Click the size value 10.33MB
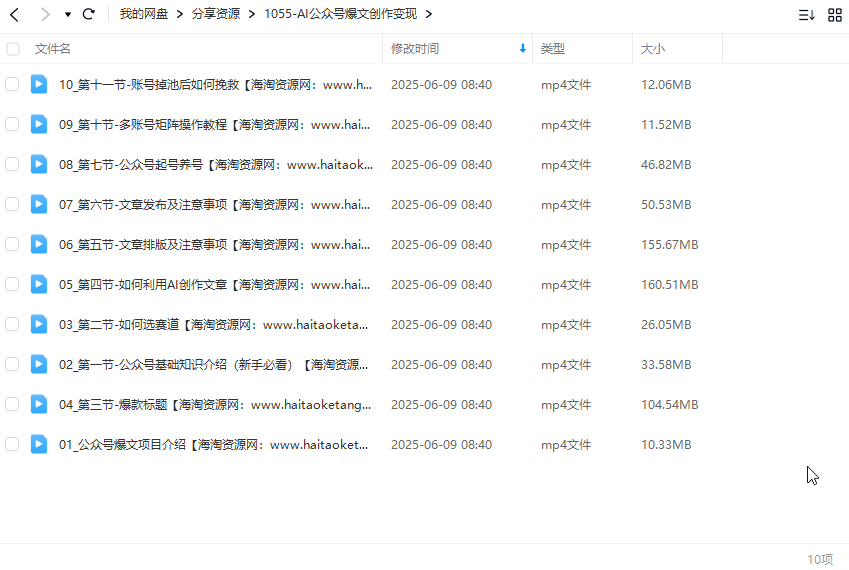The width and height of the screenshot is (849, 570). pyautogui.click(x=666, y=445)
